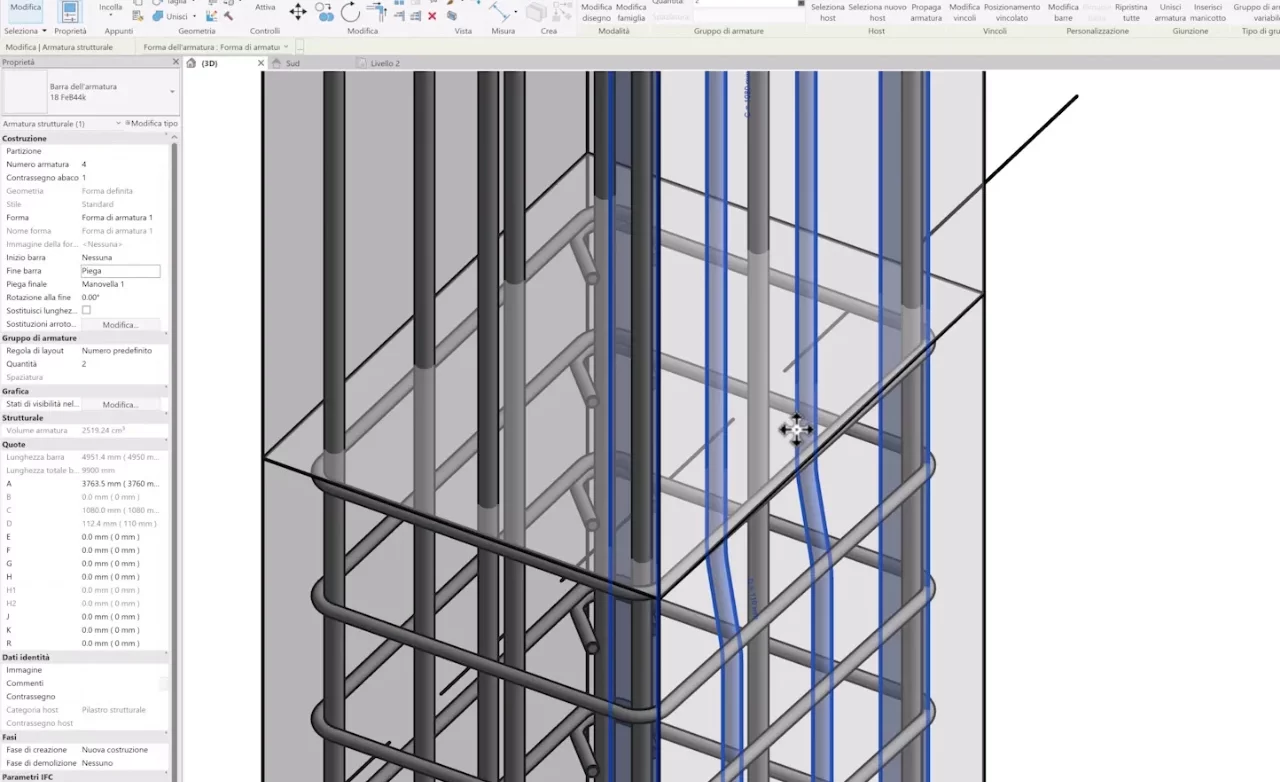Switch to the Sud view tab
This screenshot has height=782, width=1280.
coord(292,62)
